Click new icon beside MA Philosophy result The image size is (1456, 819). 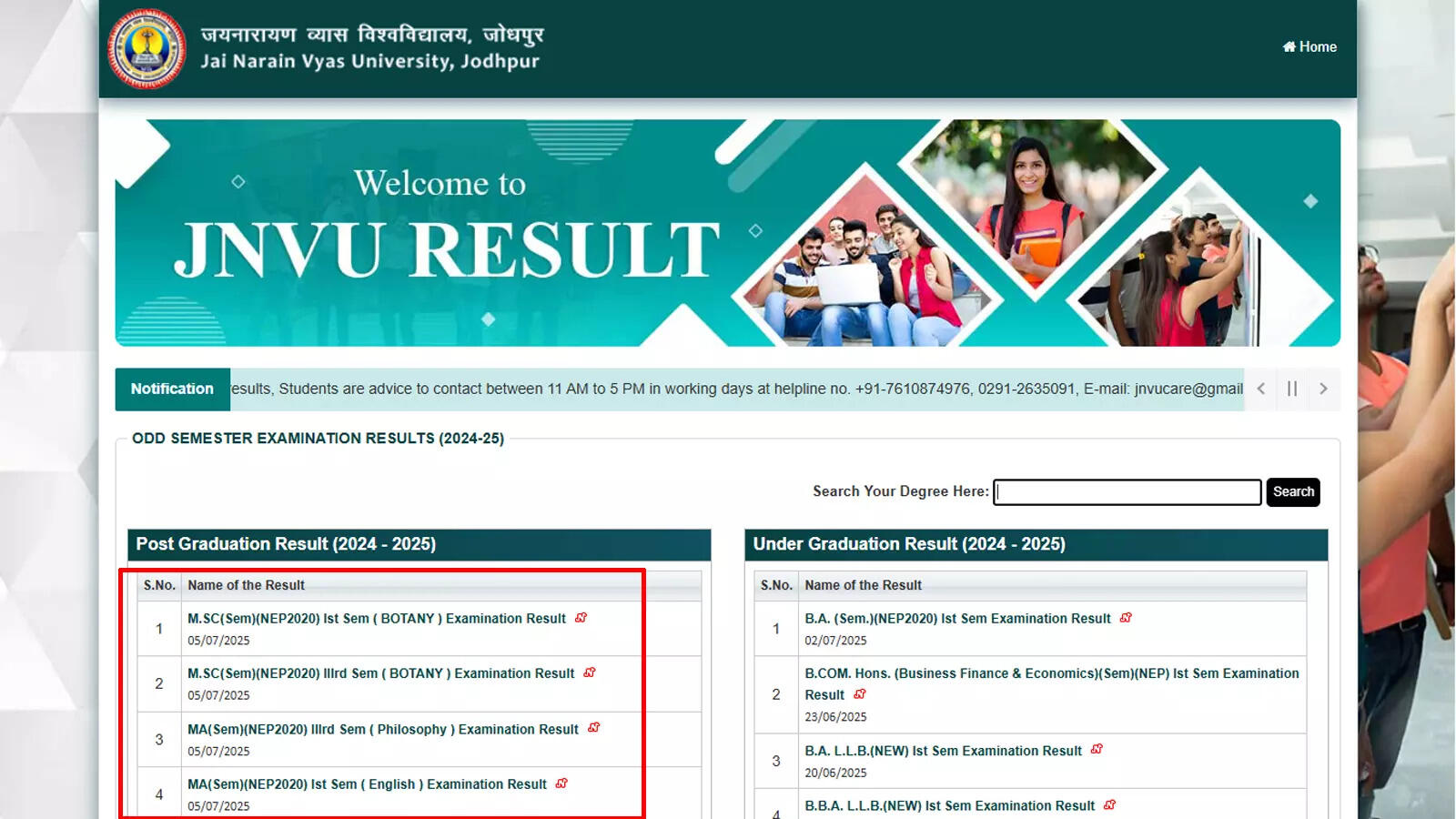[593, 728]
